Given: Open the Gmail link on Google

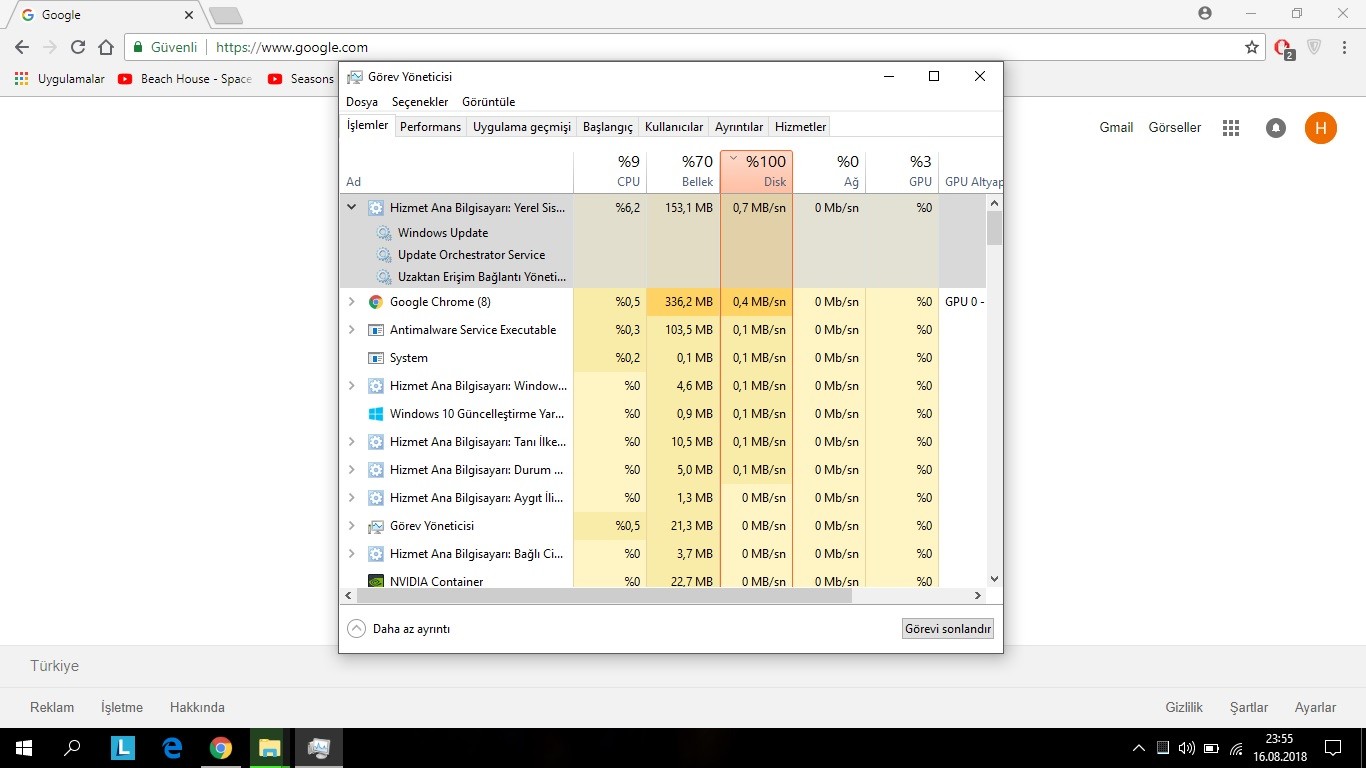Looking at the screenshot, I should (1116, 127).
